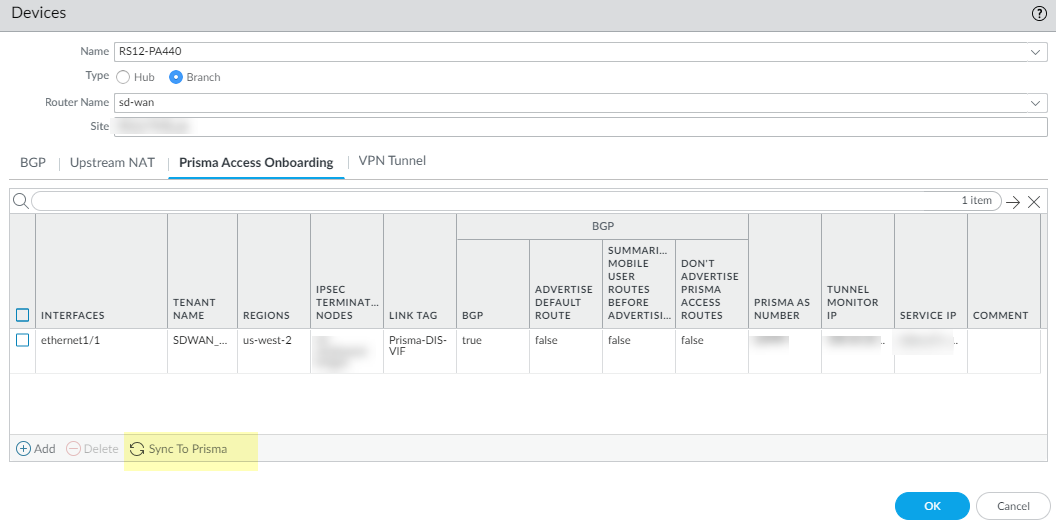Select the Hub radio button

pos(123,77)
